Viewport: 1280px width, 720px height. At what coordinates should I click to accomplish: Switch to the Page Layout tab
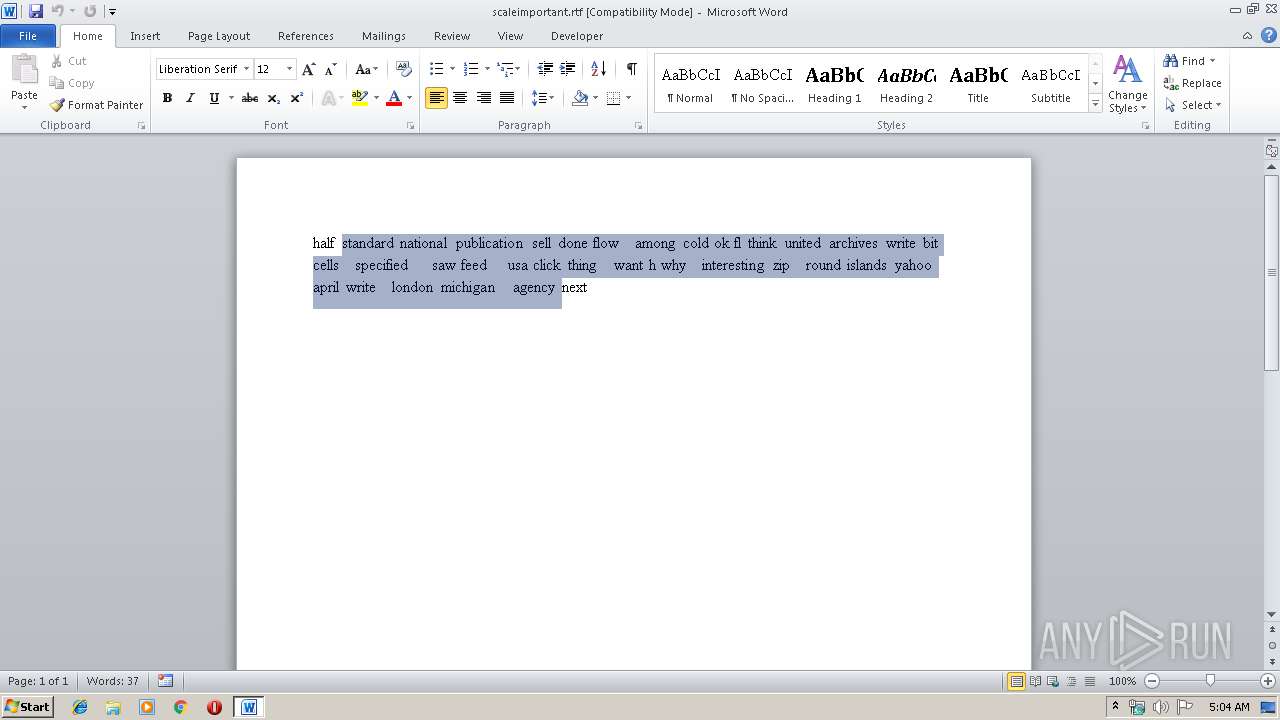(x=219, y=36)
